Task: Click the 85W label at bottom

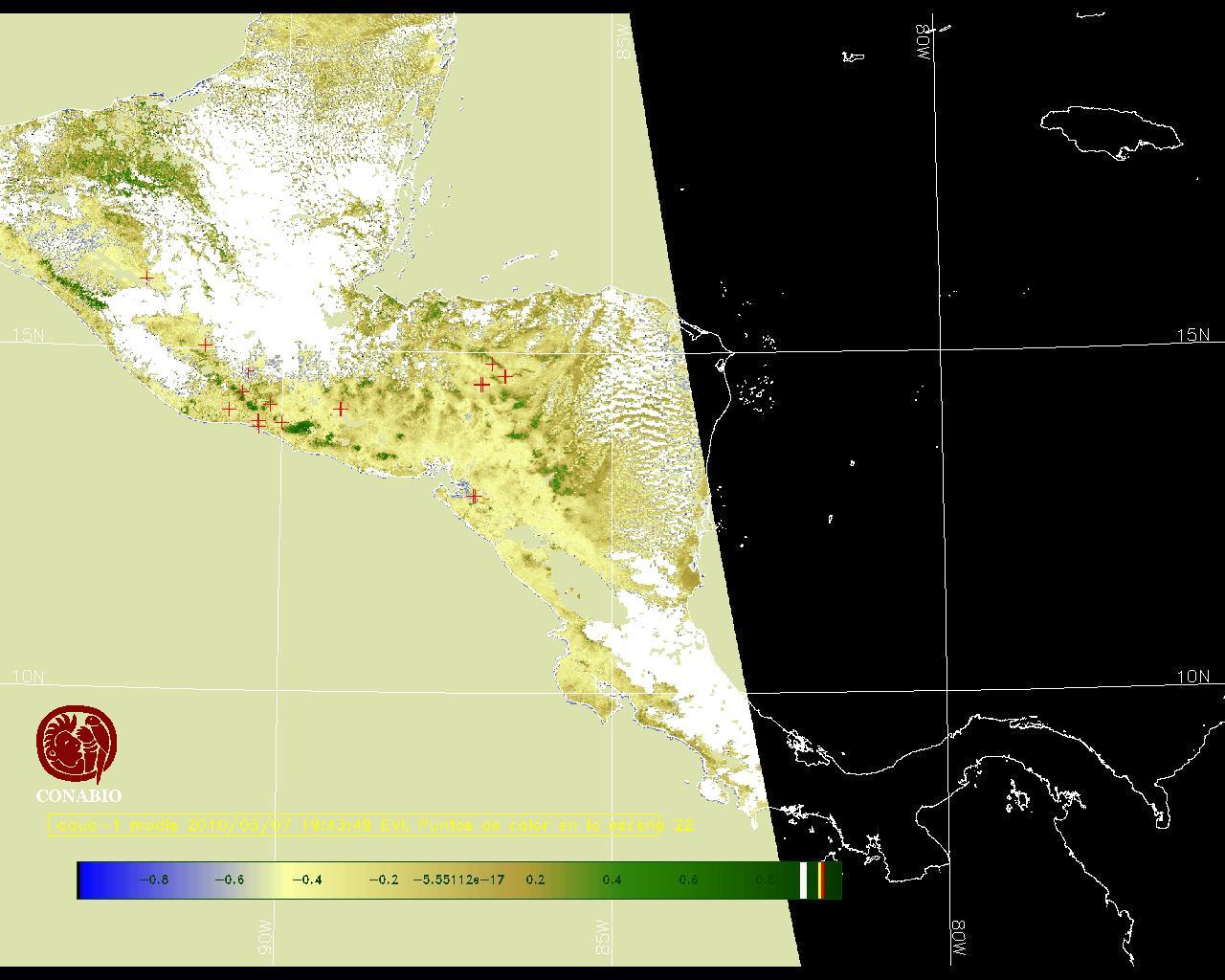Action: (x=603, y=937)
